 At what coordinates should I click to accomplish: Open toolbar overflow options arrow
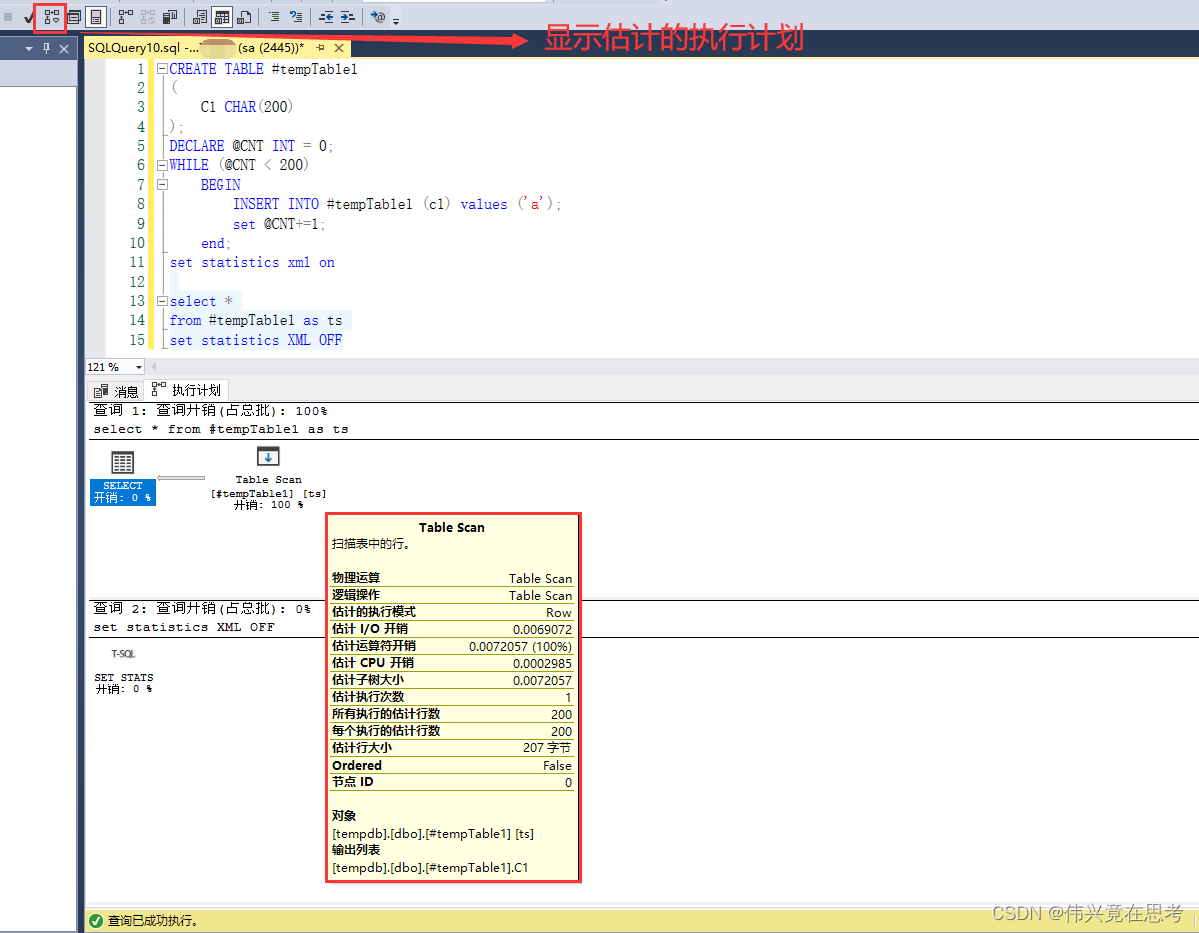[x=396, y=21]
